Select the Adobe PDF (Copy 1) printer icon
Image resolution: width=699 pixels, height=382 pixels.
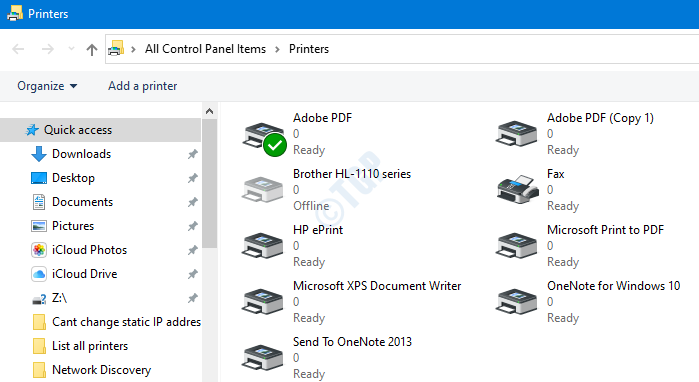[516, 133]
